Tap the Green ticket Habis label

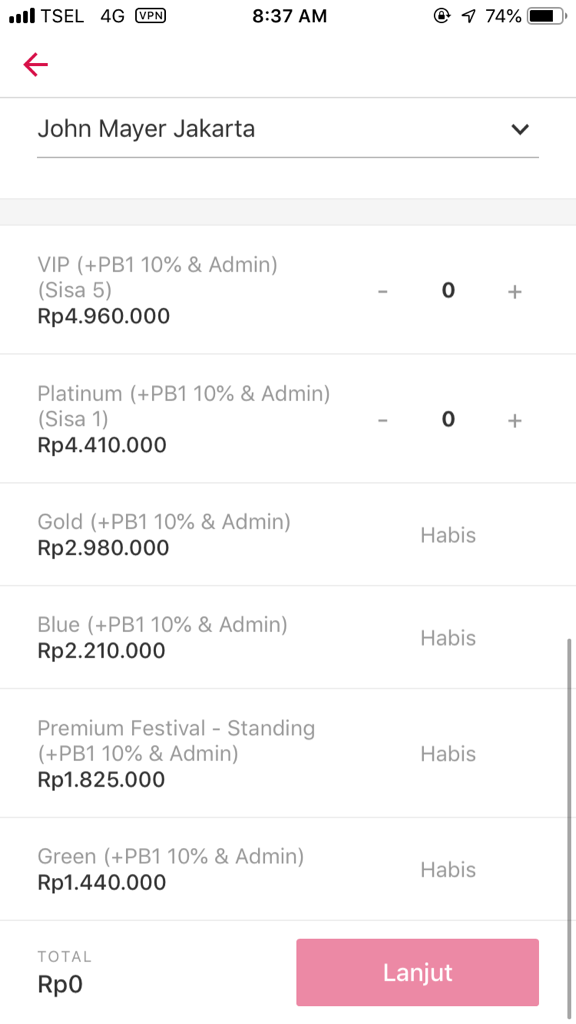tap(448, 869)
